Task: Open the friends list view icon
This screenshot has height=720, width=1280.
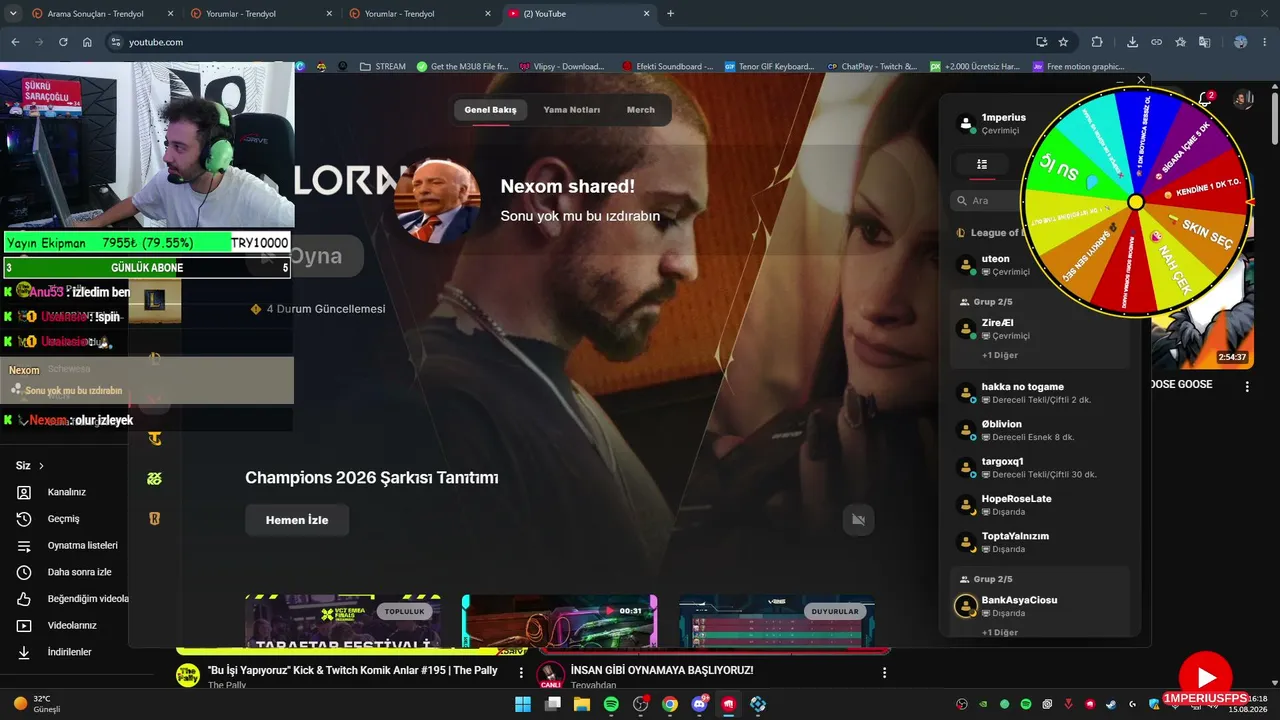Action: [982, 165]
